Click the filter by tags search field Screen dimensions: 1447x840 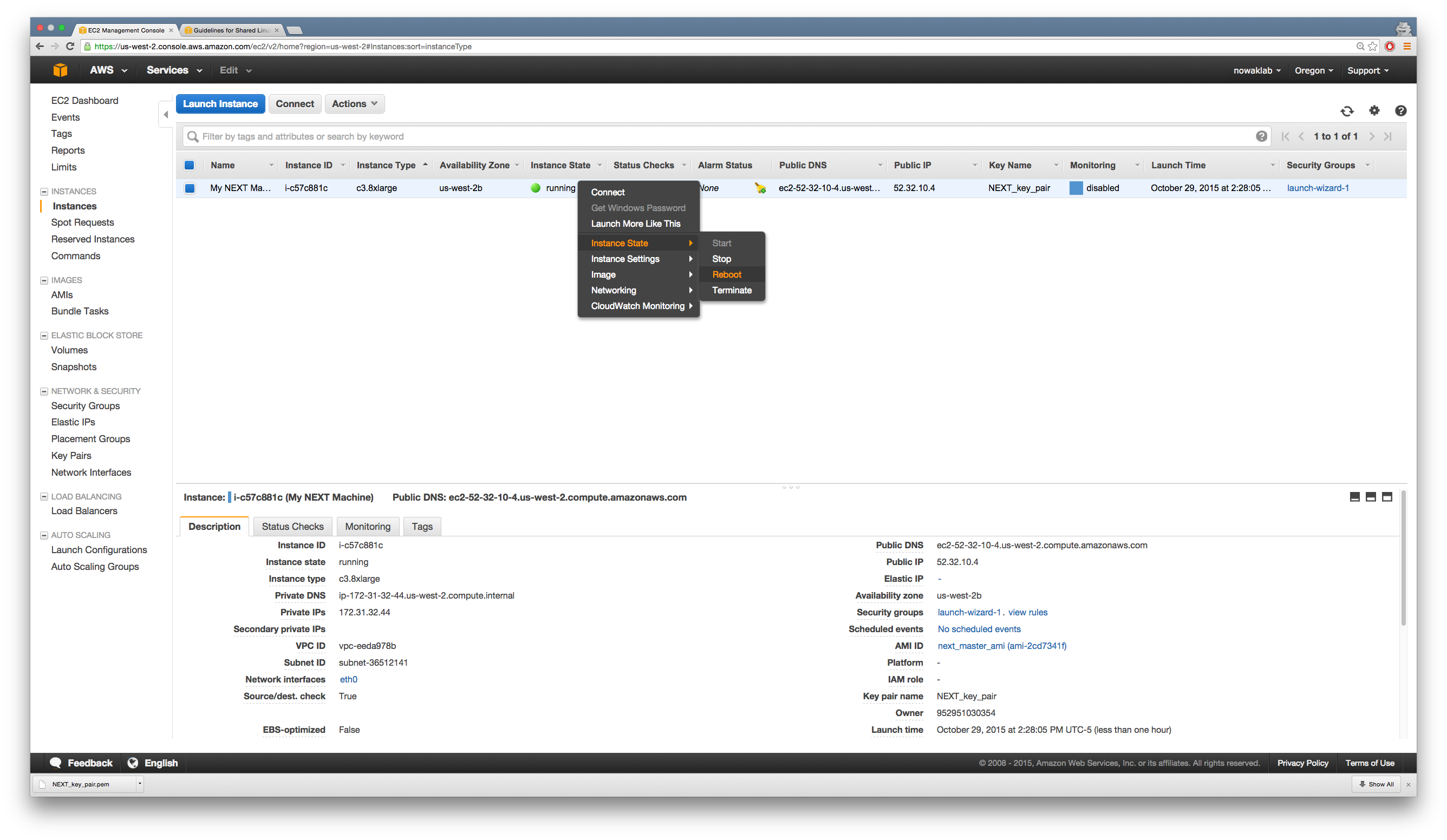689,136
